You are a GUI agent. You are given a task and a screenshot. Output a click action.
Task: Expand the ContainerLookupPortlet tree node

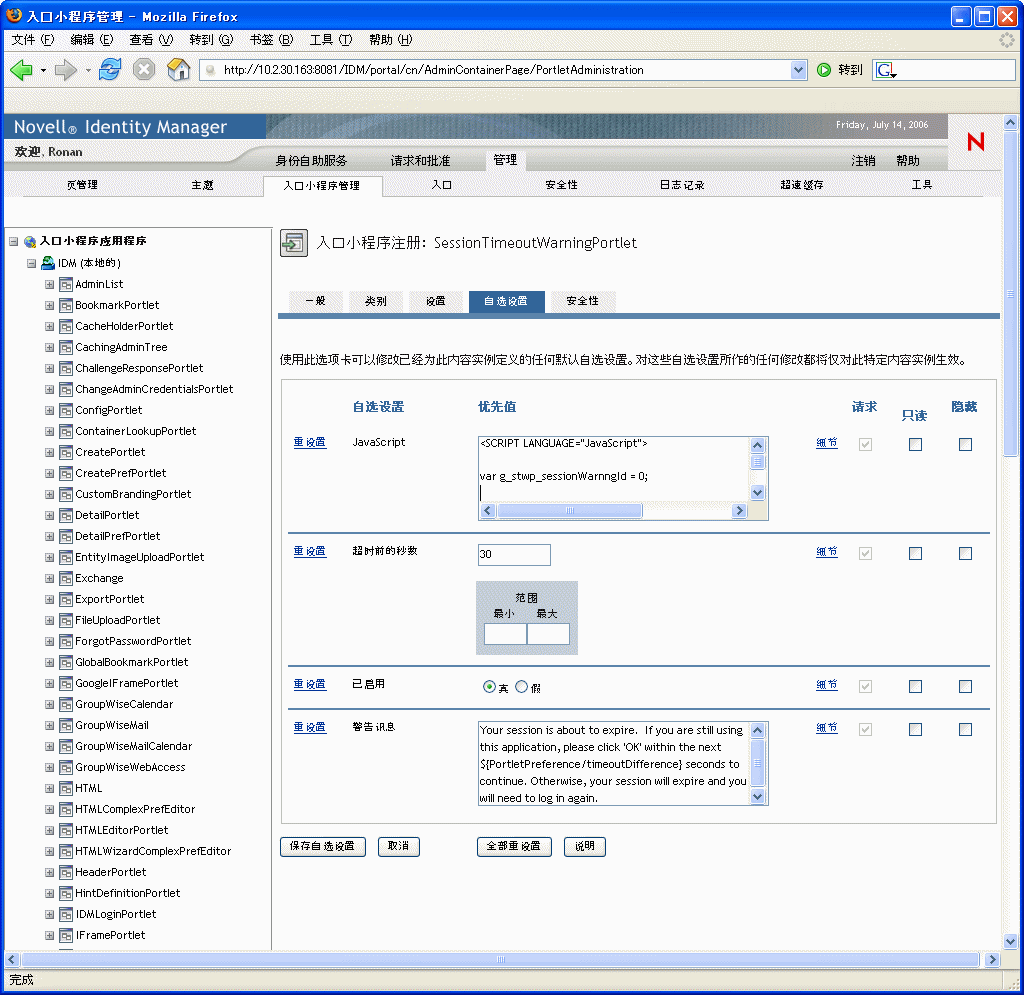[x=49, y=432]
